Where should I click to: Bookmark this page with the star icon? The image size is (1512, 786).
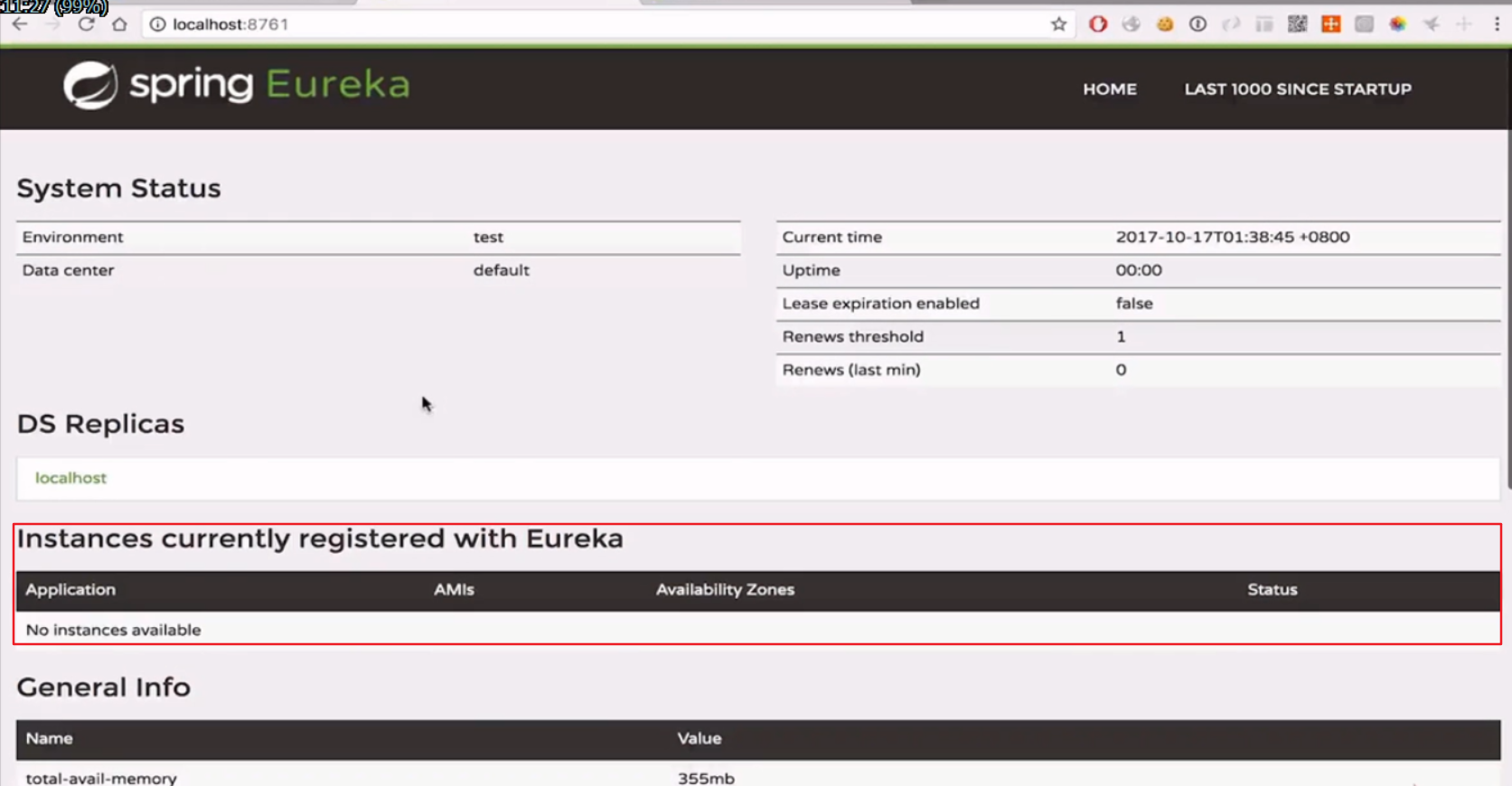(x=1058, y=24)
